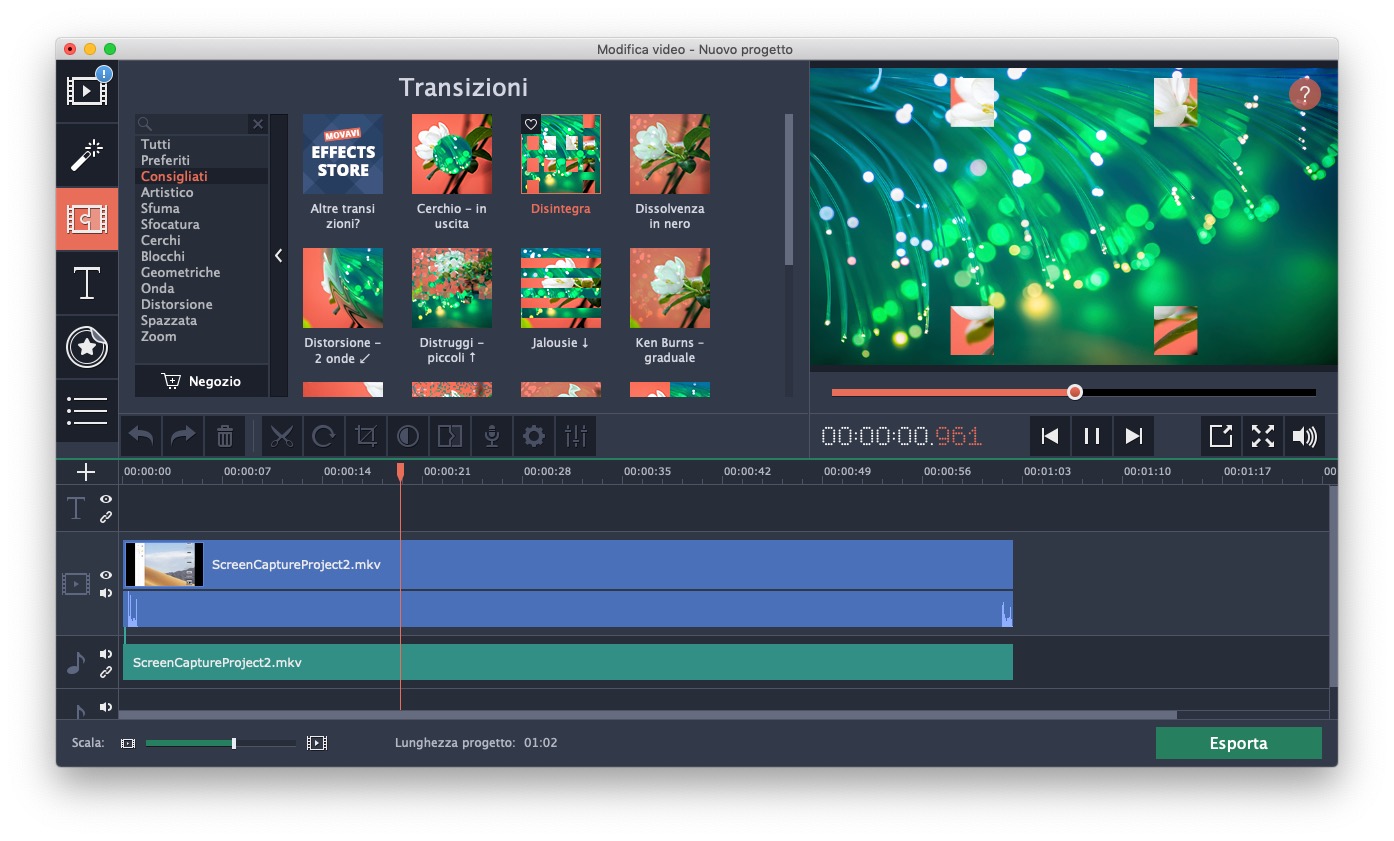Select the Ken Burns – graduale transition
The width and height of the screenshot is (1394, 841).
coord(670,288)
